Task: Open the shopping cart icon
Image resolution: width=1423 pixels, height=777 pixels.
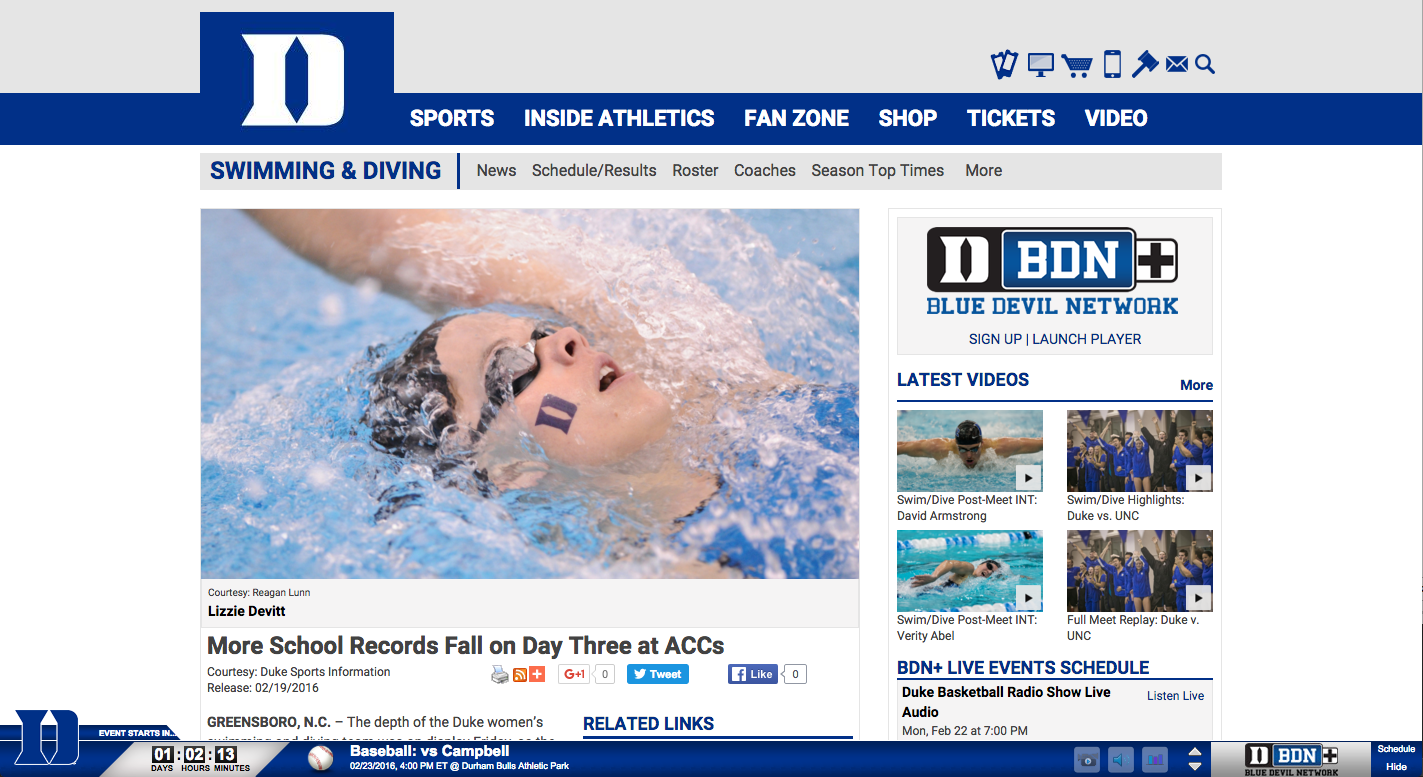Action: [1077, 65]
